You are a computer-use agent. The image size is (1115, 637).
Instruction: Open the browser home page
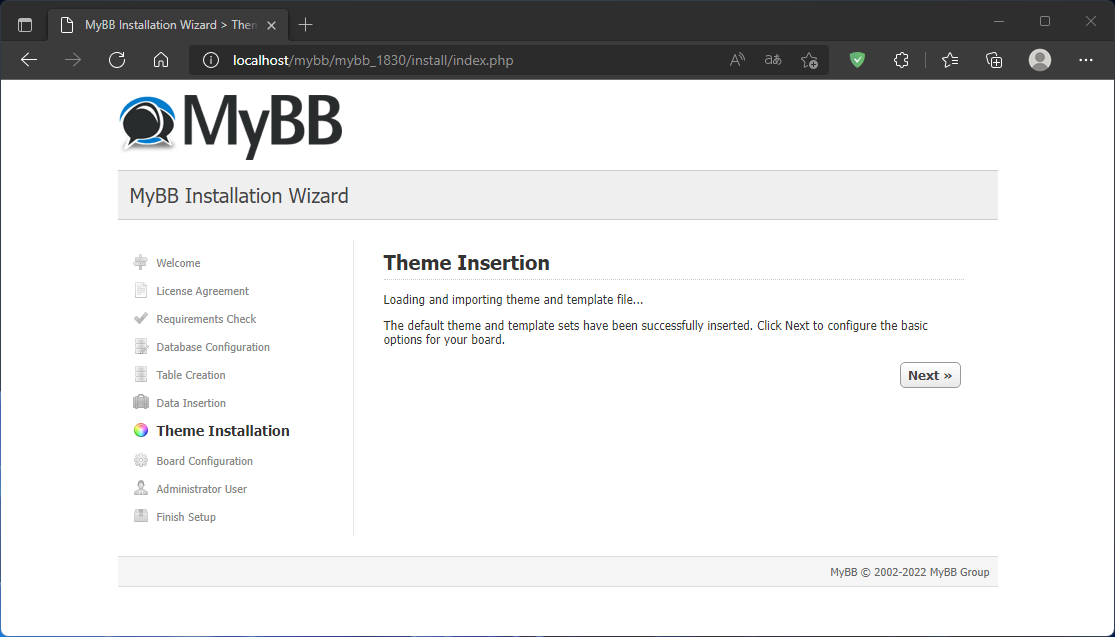tap(161, 60)
